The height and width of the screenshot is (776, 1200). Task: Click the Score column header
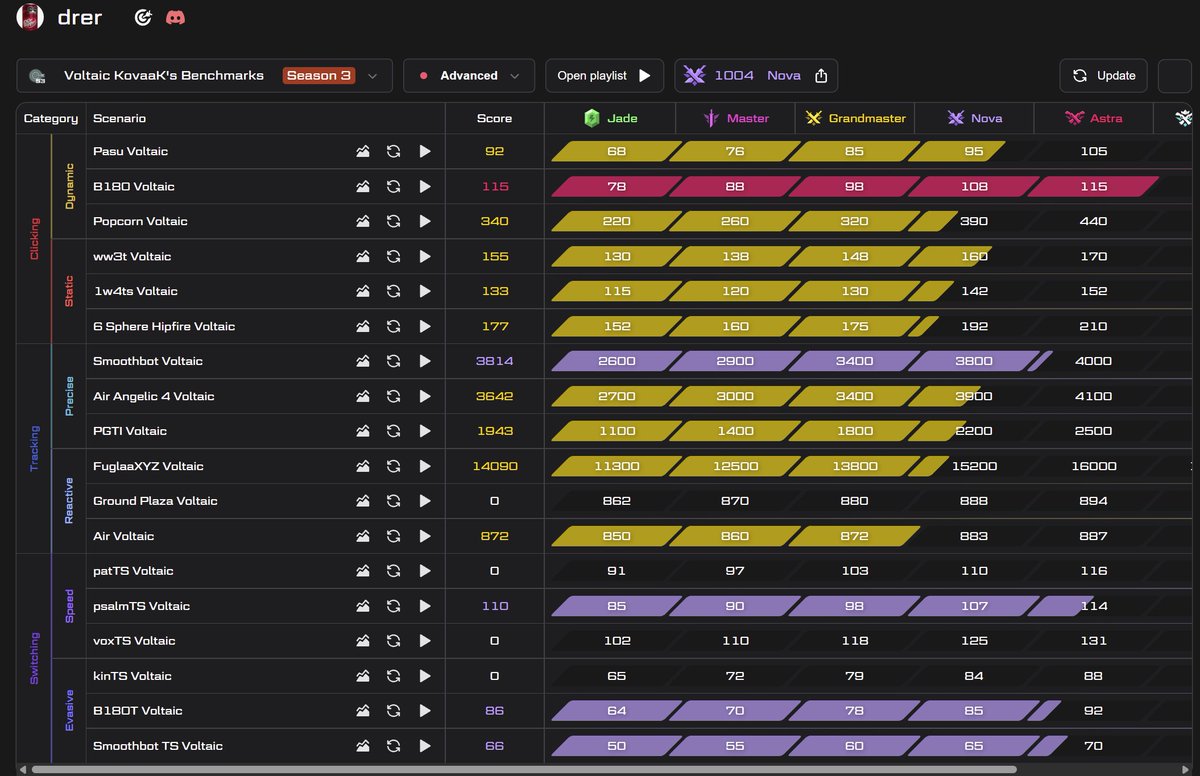tap(494, 118)
